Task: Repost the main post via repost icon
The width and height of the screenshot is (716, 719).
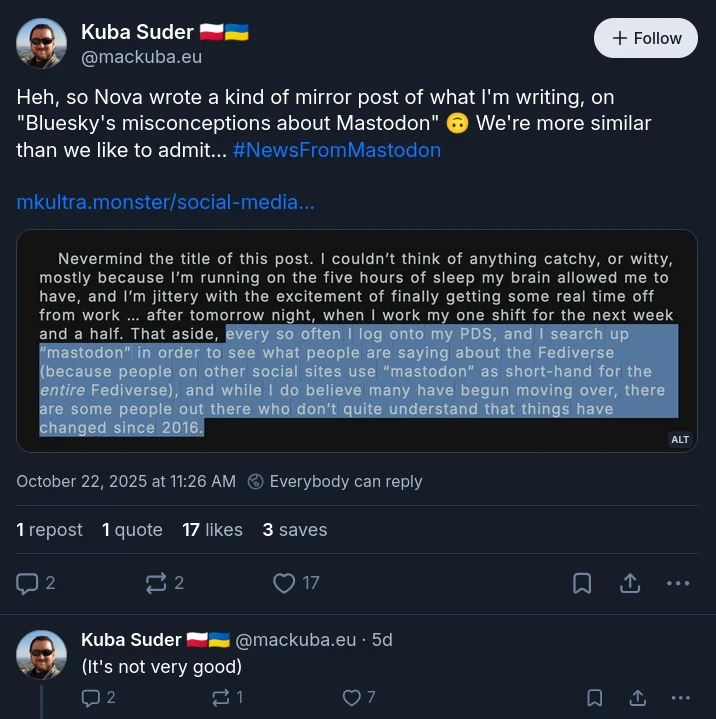Action: 156,583
